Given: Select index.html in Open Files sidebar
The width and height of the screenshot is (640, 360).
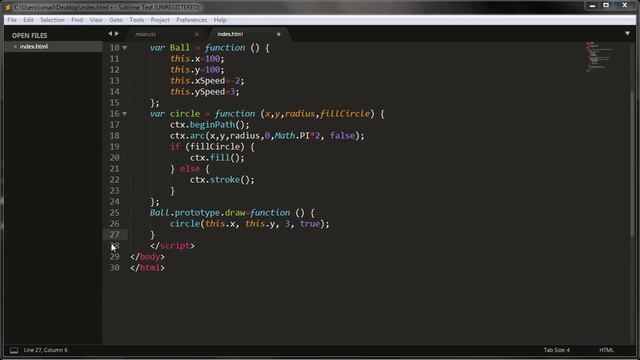Looking at the screenshot, I should coord(34,47).
